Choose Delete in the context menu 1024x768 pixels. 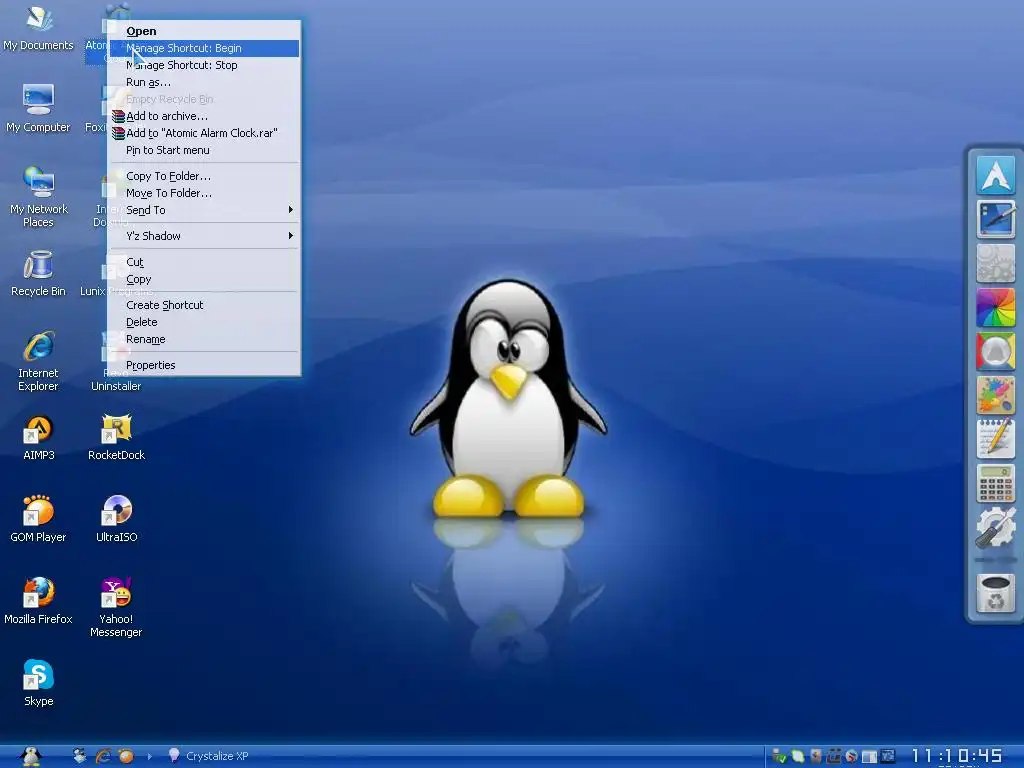[x=204, y=322]
